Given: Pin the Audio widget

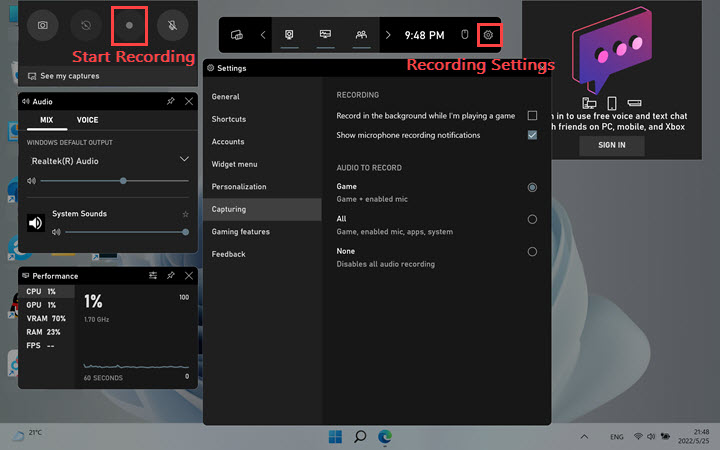Looking at the screenshot, I should coord(171,101).
